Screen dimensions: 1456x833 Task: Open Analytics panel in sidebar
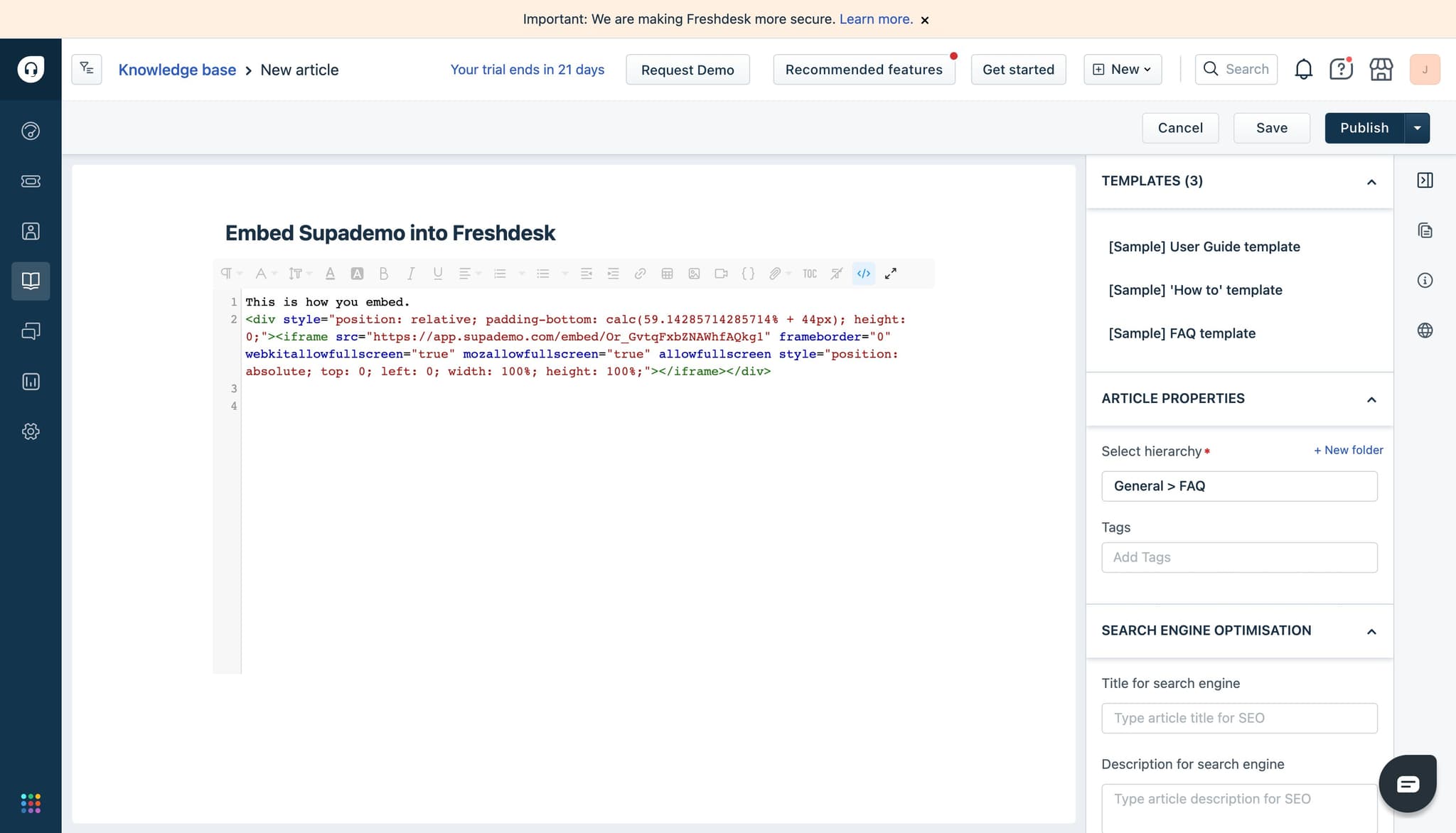coord(31,382)
